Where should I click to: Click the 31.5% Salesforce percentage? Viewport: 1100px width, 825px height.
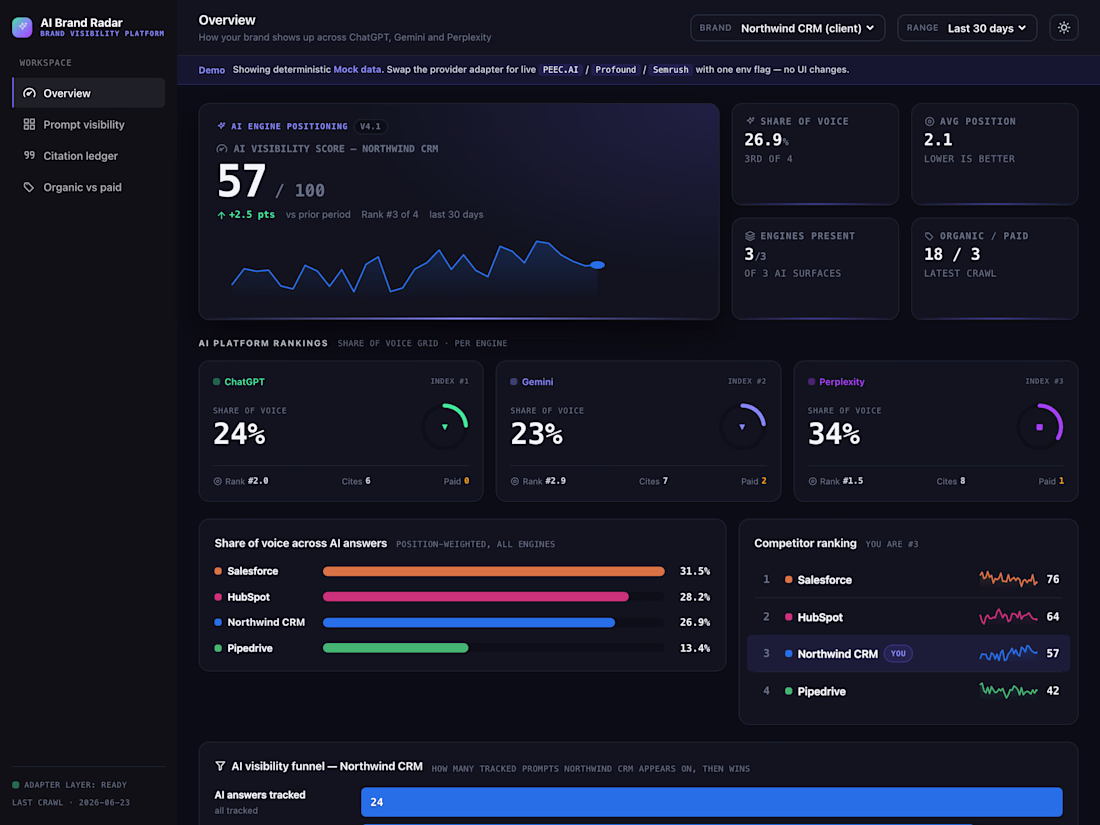[695, 571]
